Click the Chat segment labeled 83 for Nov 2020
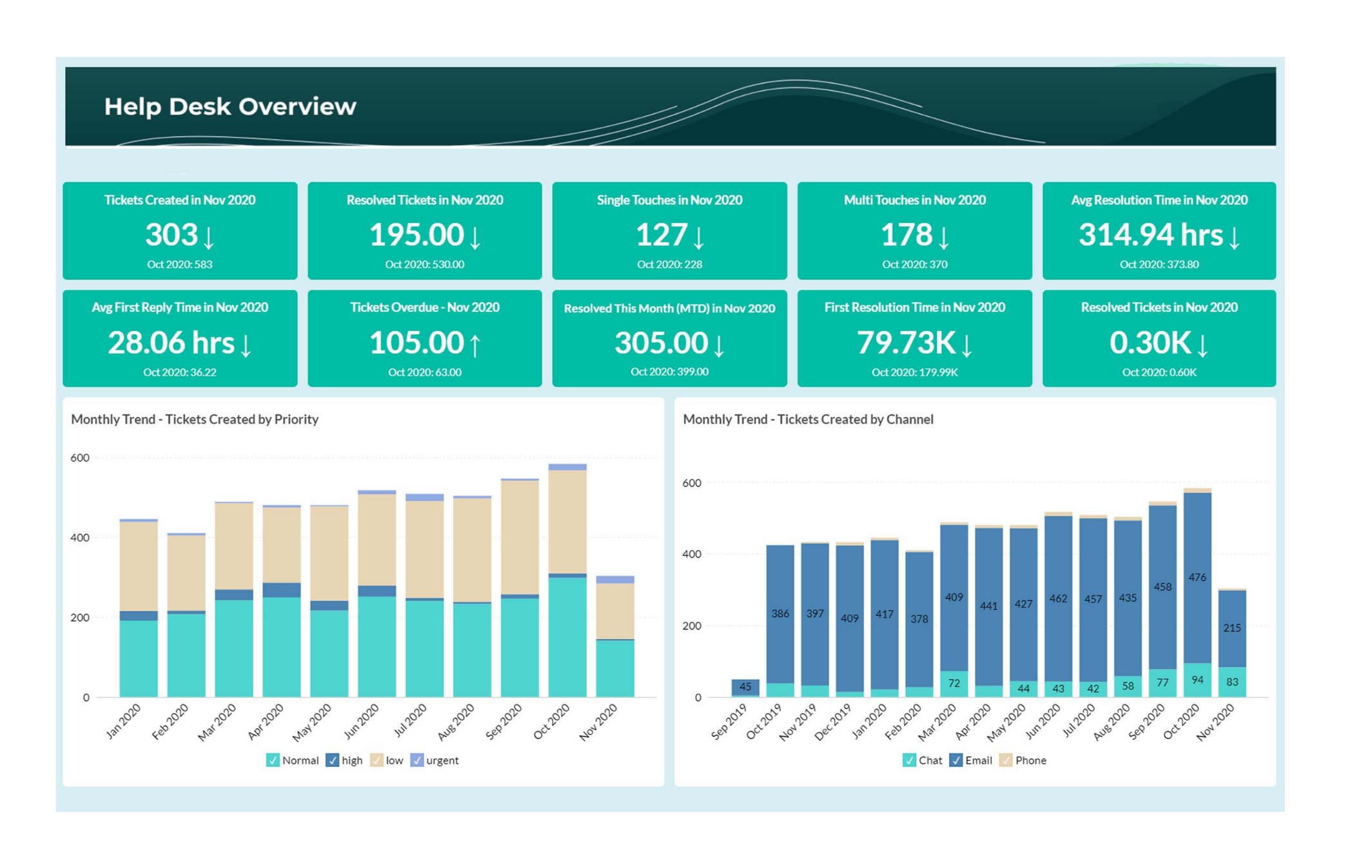Viewport: 1372px width, 868px height. (1232, 682)
